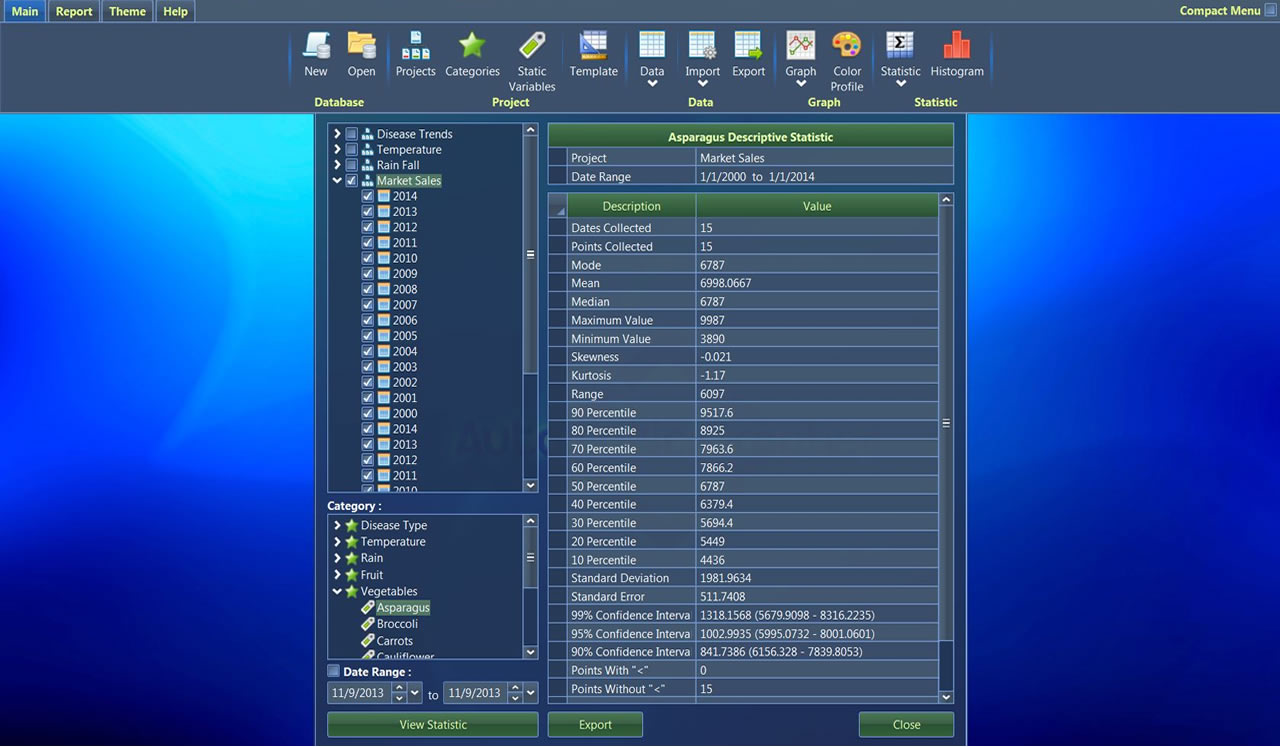This screenshot has width=1280, height=747.
Task: Uncheck the 2000 year checkbox
Action: (x=367, y=413)
